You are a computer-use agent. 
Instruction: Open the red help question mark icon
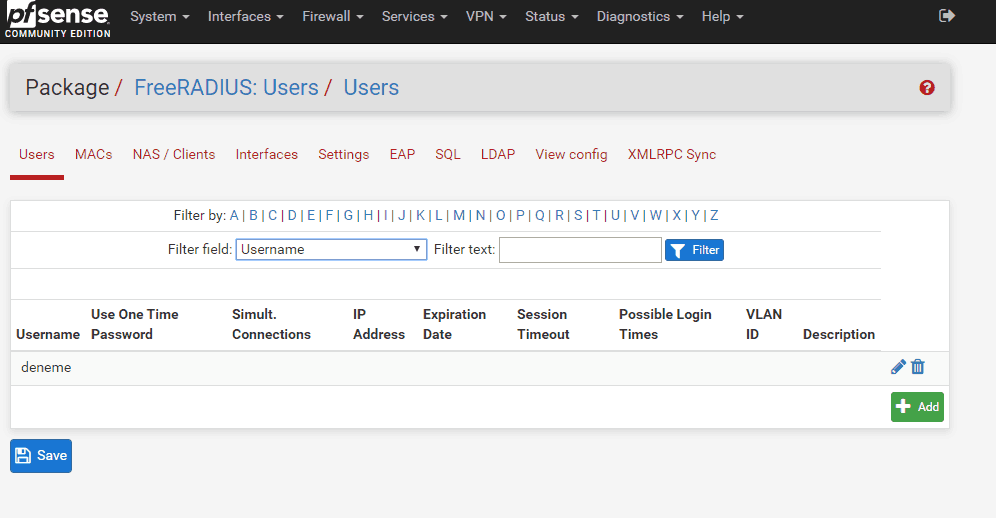tap(926, 88)
